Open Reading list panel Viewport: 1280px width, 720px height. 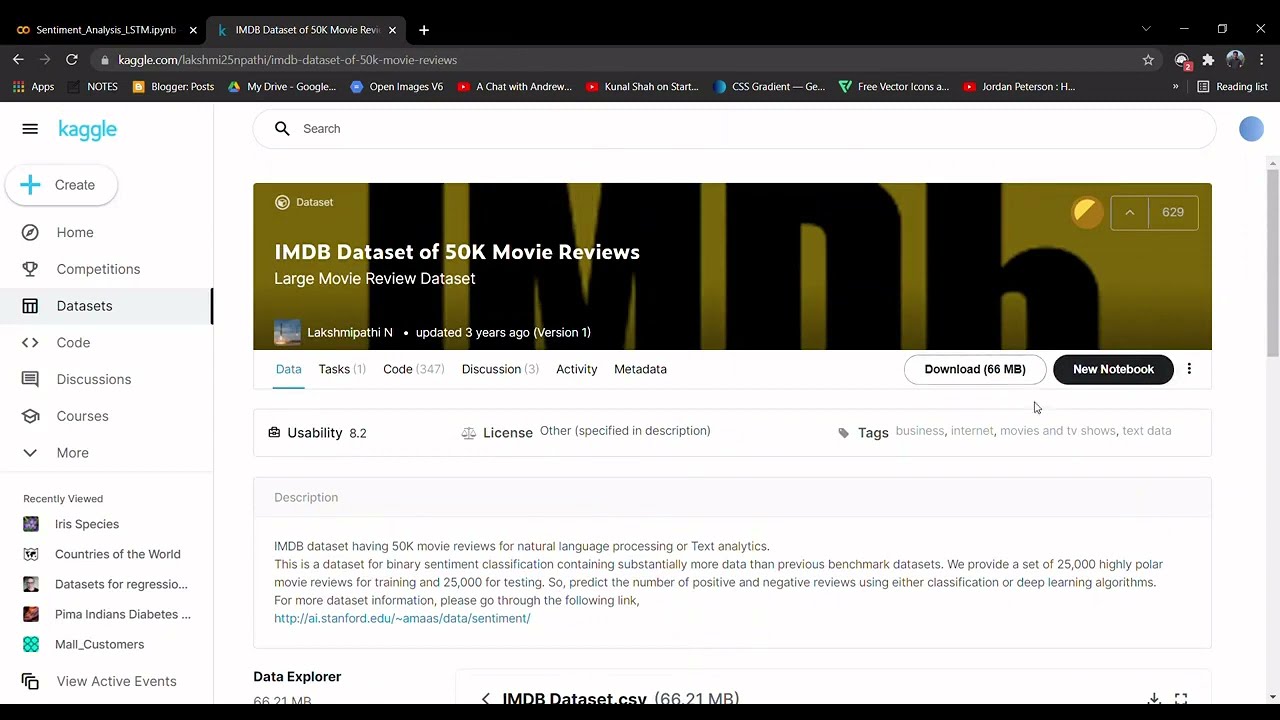point(1232,87)
